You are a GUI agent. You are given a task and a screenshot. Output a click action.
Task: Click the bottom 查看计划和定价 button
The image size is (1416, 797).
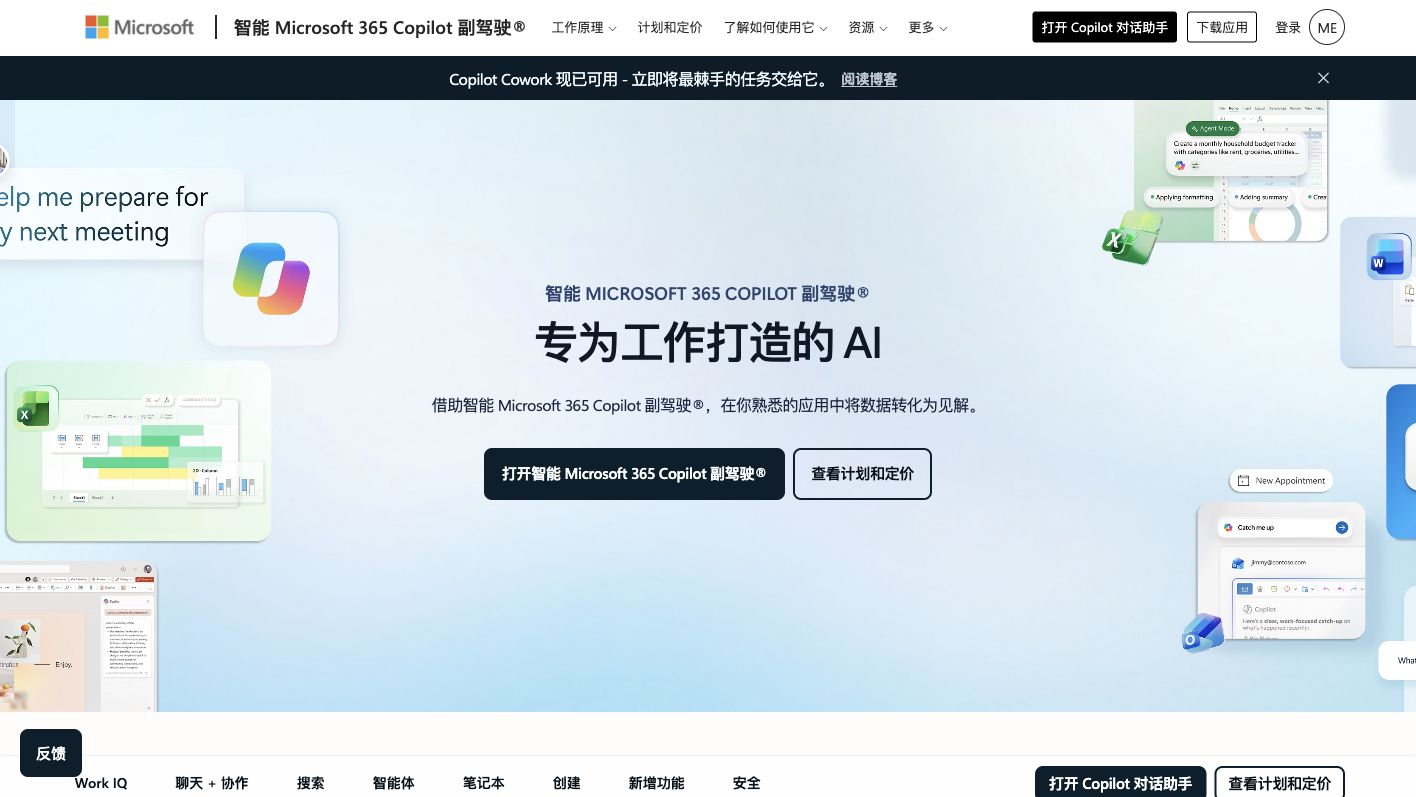(1279, 782)
